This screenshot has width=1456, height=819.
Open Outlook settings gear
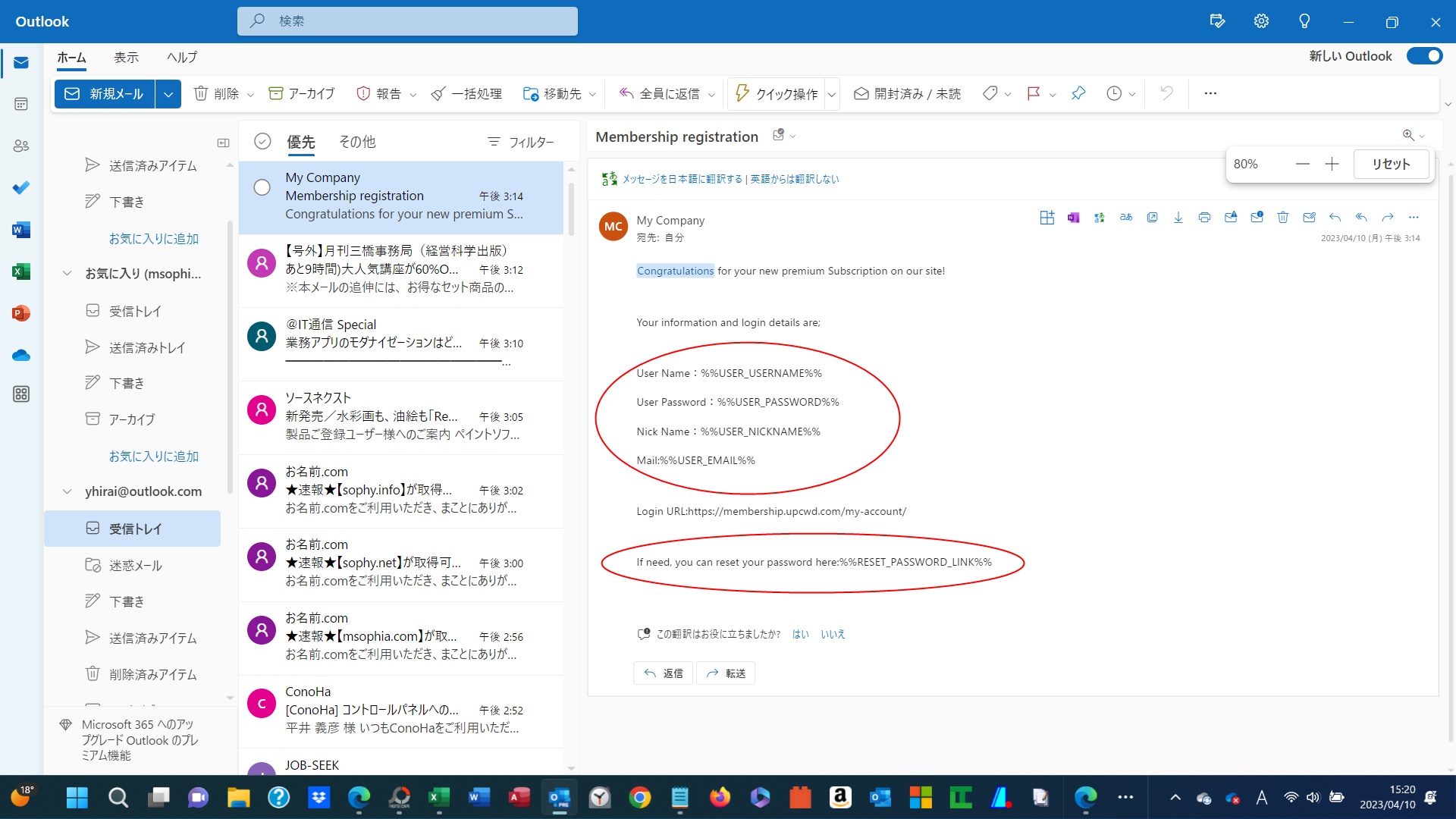(x=1261, y=21)
